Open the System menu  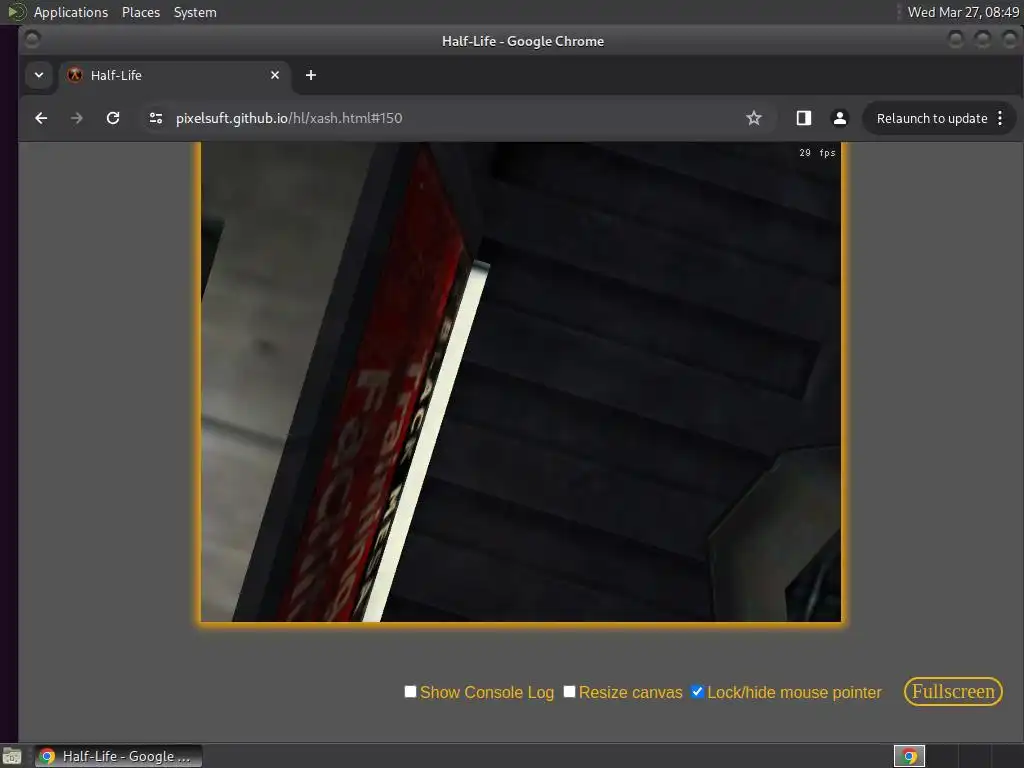click(x=195, y=12)
